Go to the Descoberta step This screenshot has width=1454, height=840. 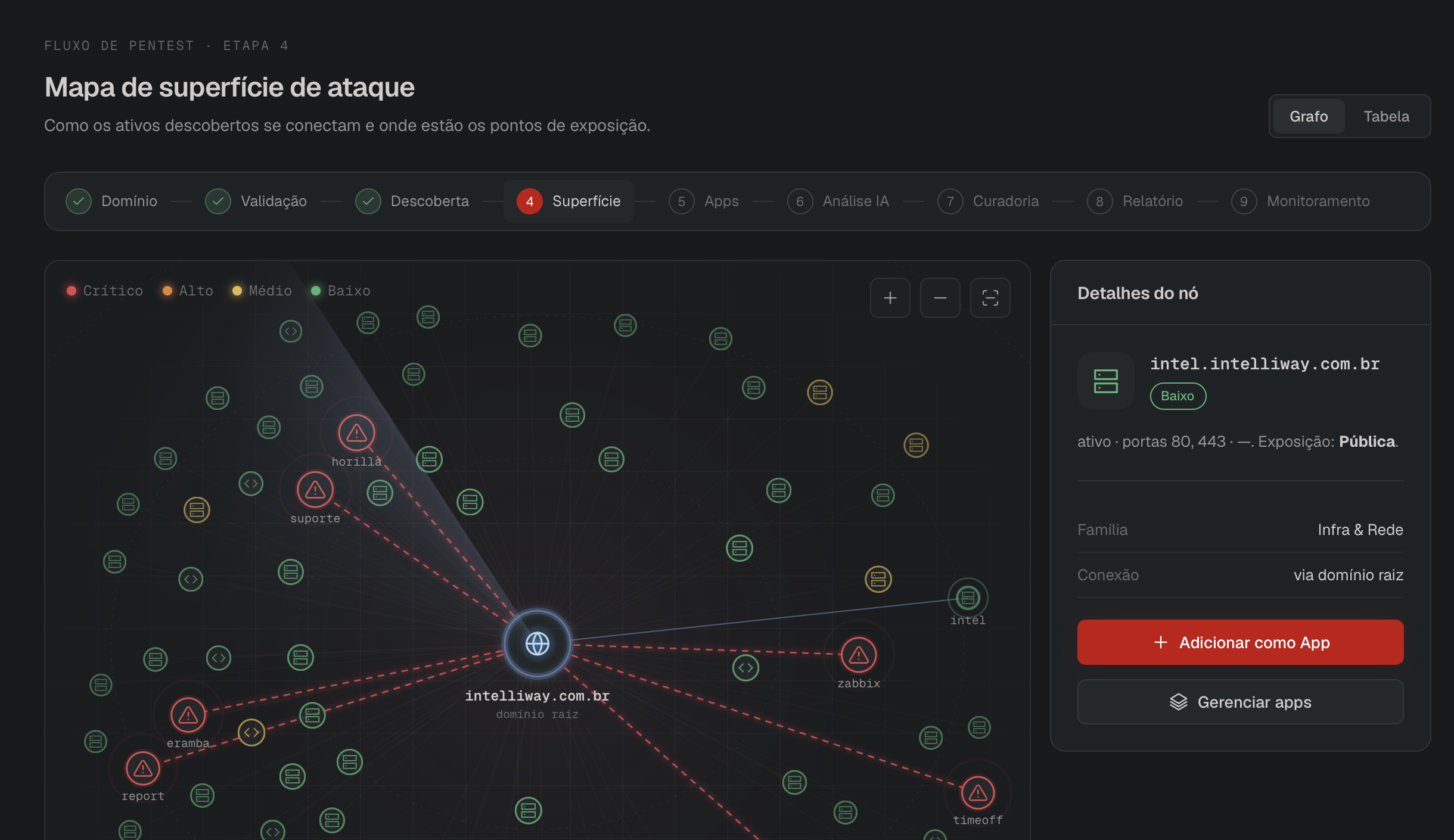(412, 201)
